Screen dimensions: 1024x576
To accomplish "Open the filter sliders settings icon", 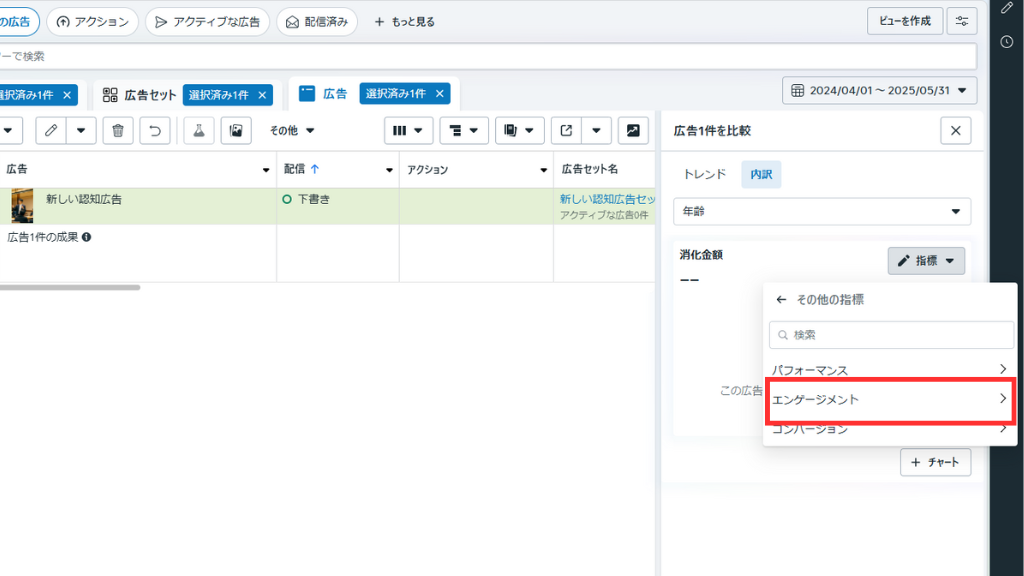I will (x=962, y=21).
